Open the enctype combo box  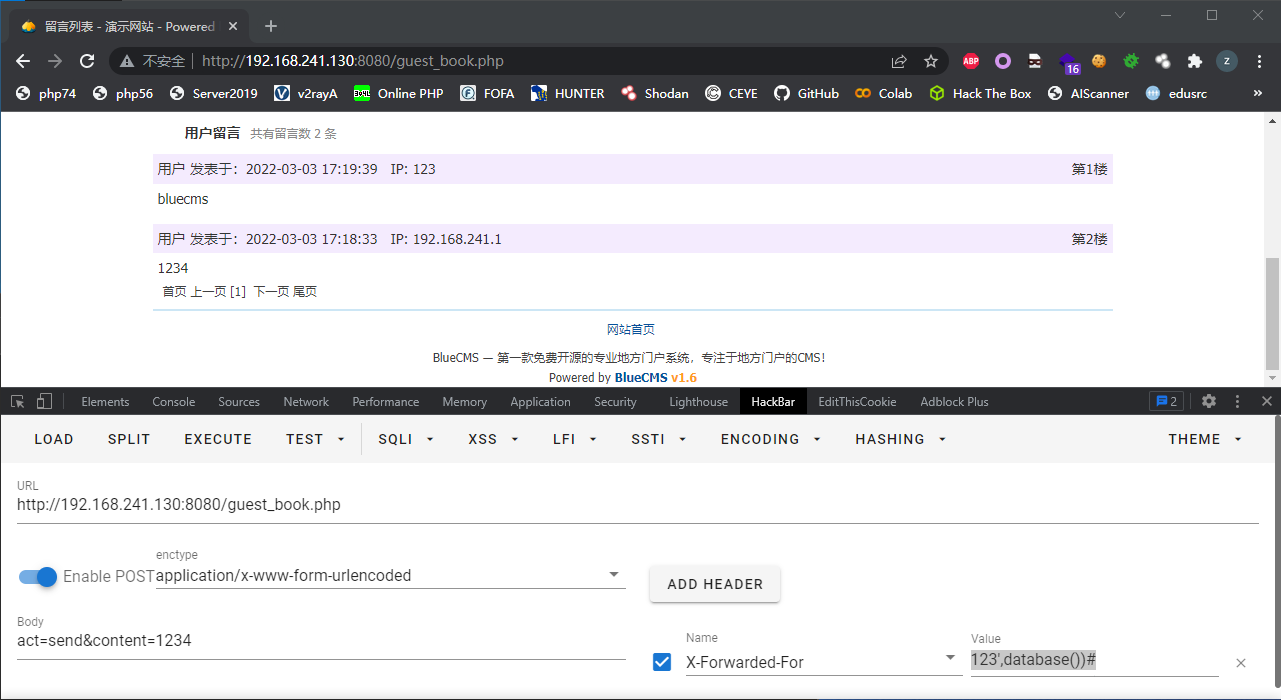point(390,576)
